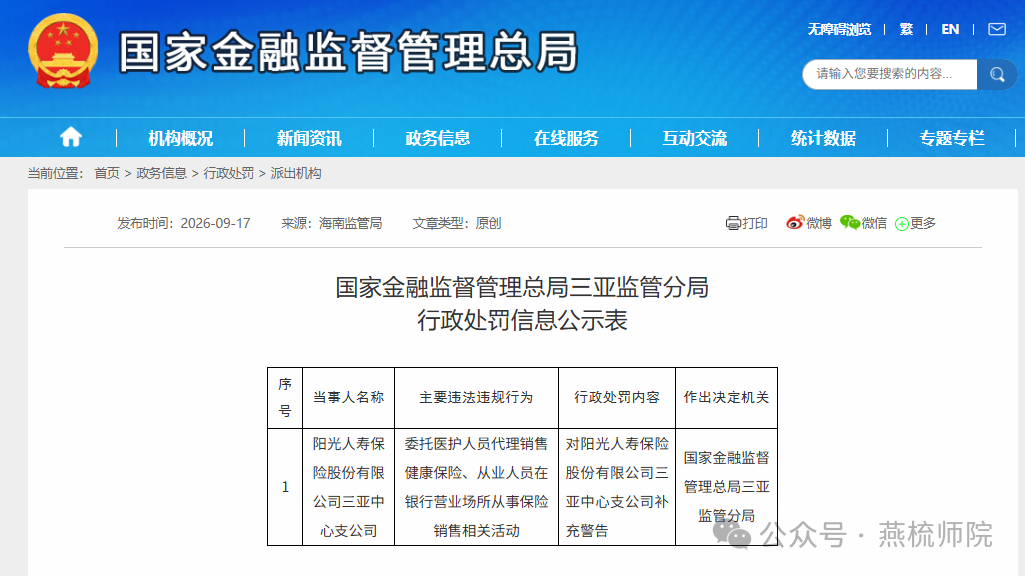
Task: Click the penalty cell mentioning 补充警告
Action: [617, 487]
